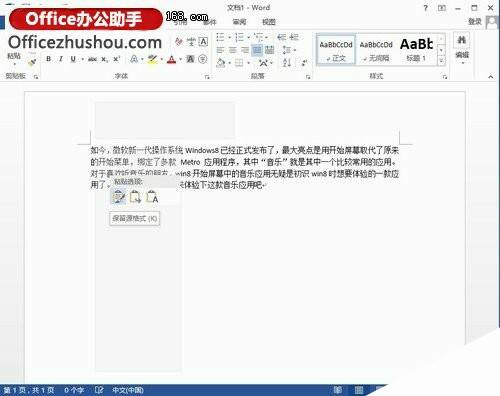The height and width of the screenshot is (396, 500).
Task: Click the proofing check icon in status bar
Action: point(99,390)
